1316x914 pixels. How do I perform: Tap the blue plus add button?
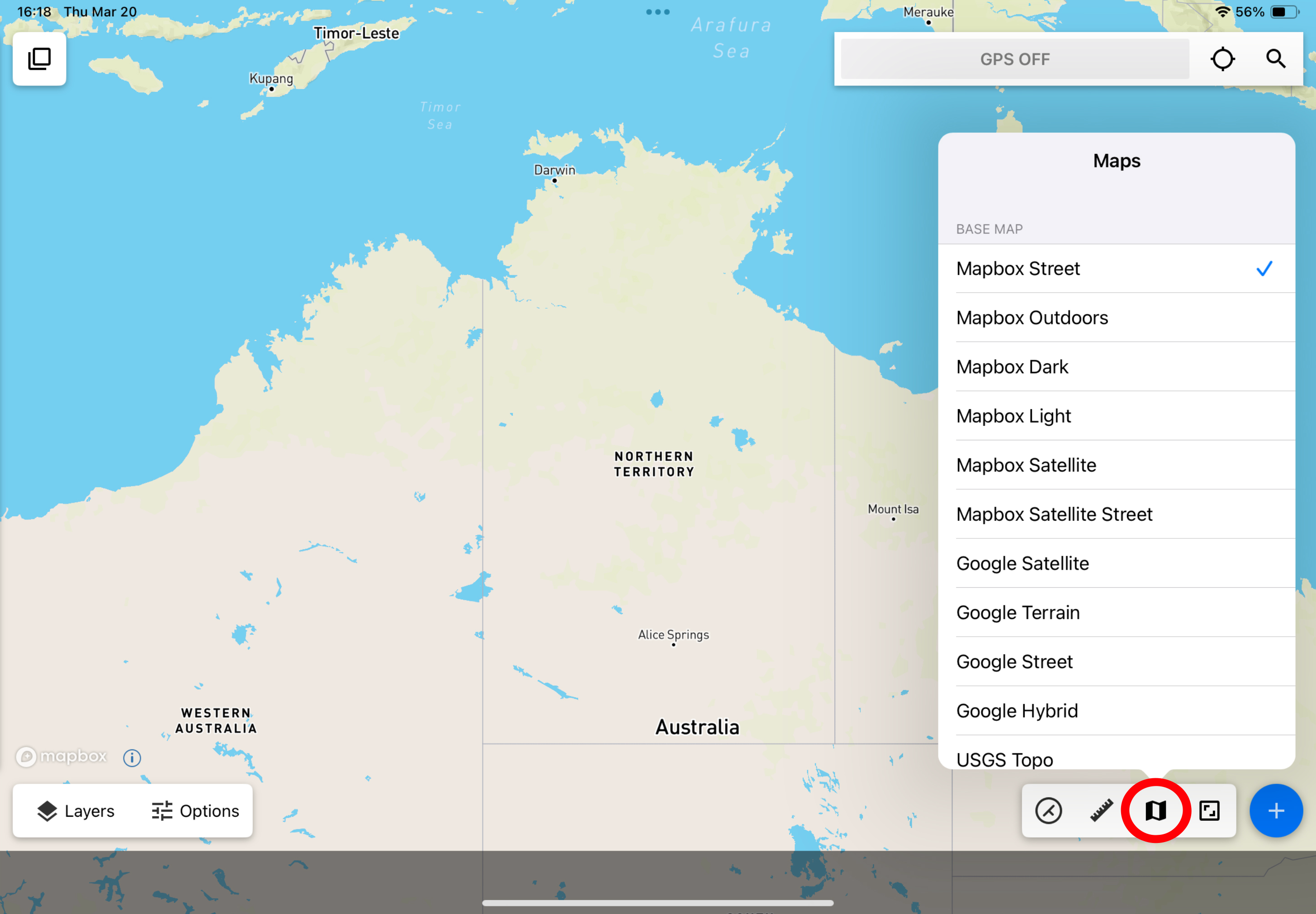(1276, 811)
